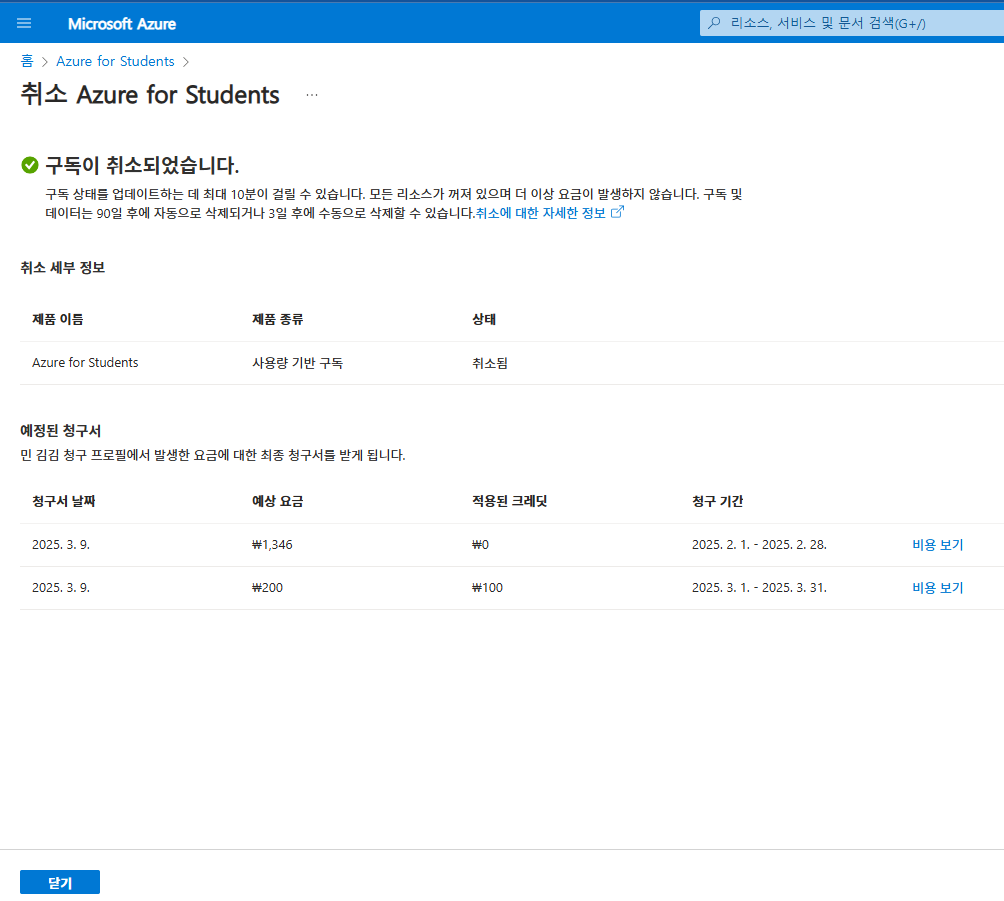Open the hamburger portal menu

coord(24,24)
